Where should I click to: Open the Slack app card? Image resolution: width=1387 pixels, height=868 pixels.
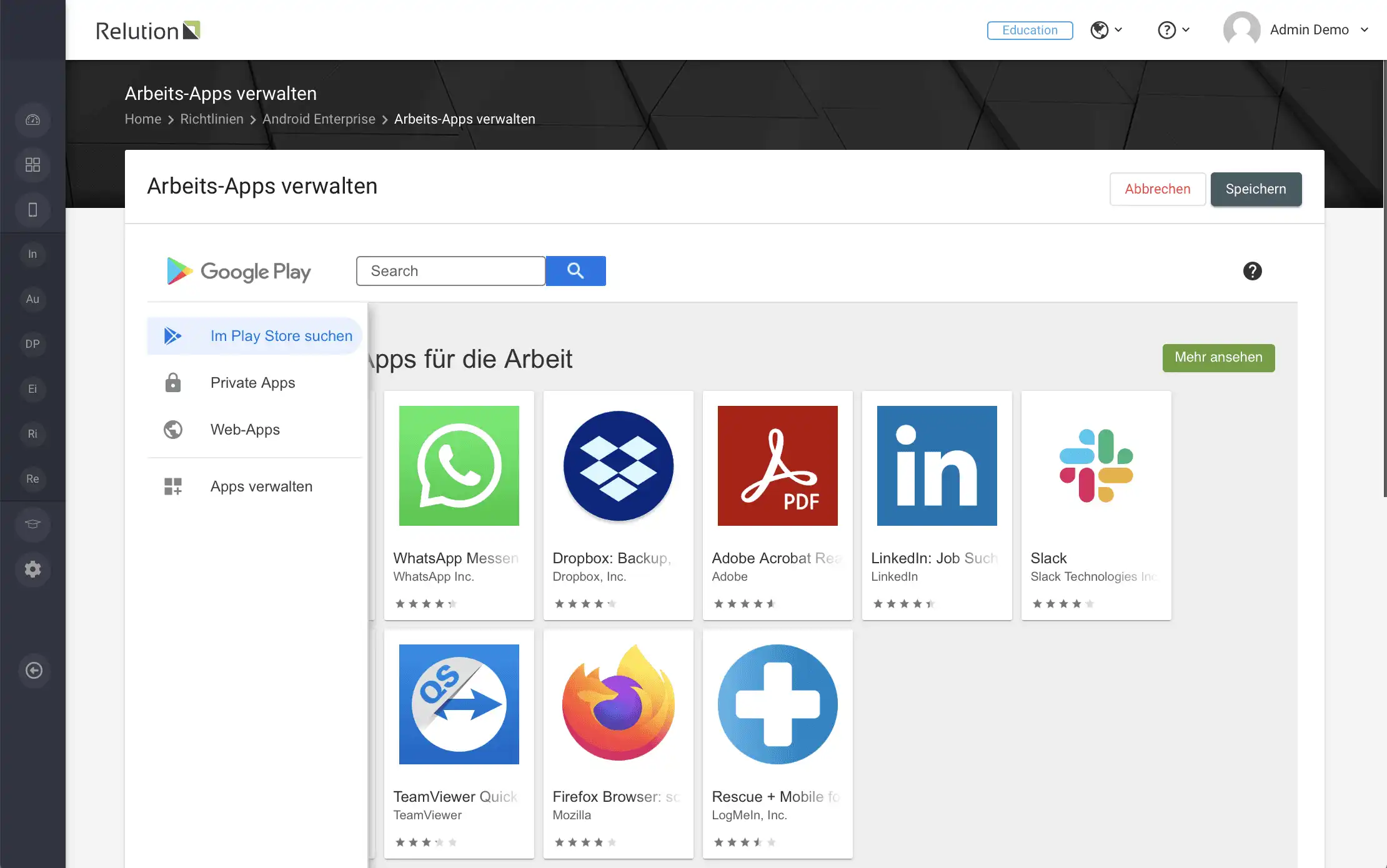pyautogui.click(x=1096, y=505)
